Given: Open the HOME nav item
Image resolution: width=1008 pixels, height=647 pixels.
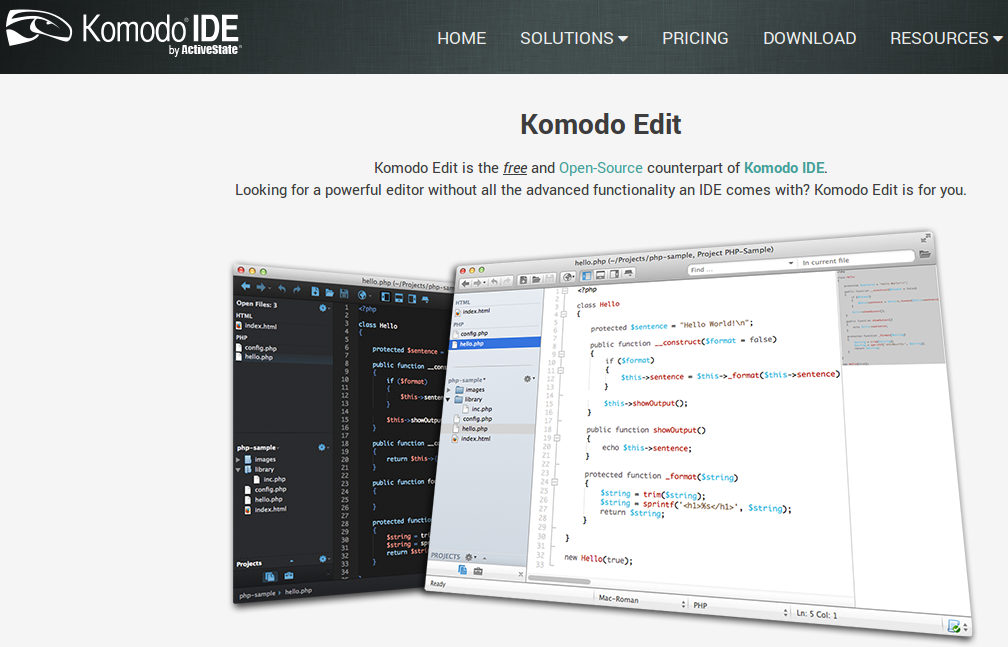Looking at the screenshot, I should pos(462,39).
